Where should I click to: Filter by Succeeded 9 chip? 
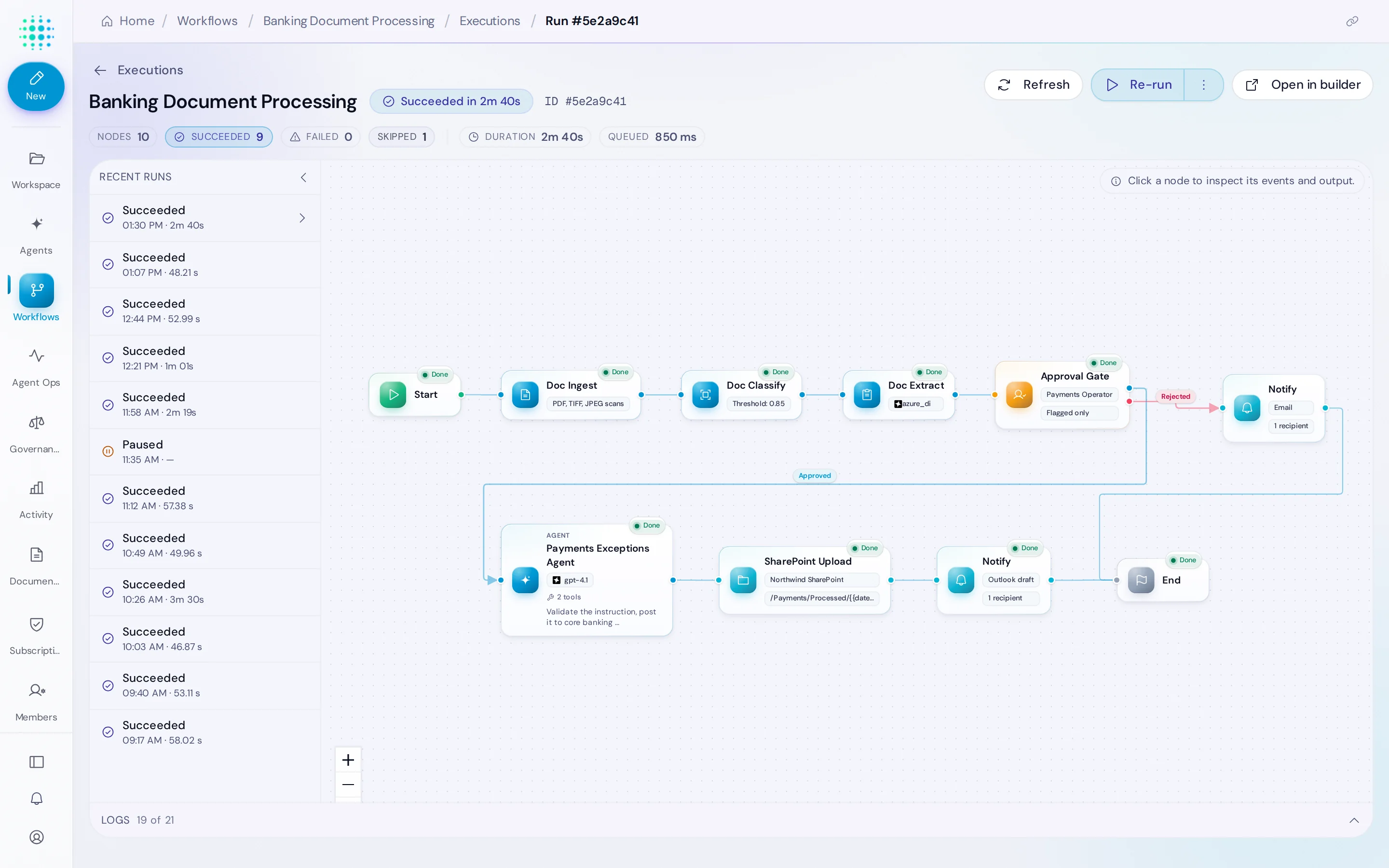[x=218, y=136]
